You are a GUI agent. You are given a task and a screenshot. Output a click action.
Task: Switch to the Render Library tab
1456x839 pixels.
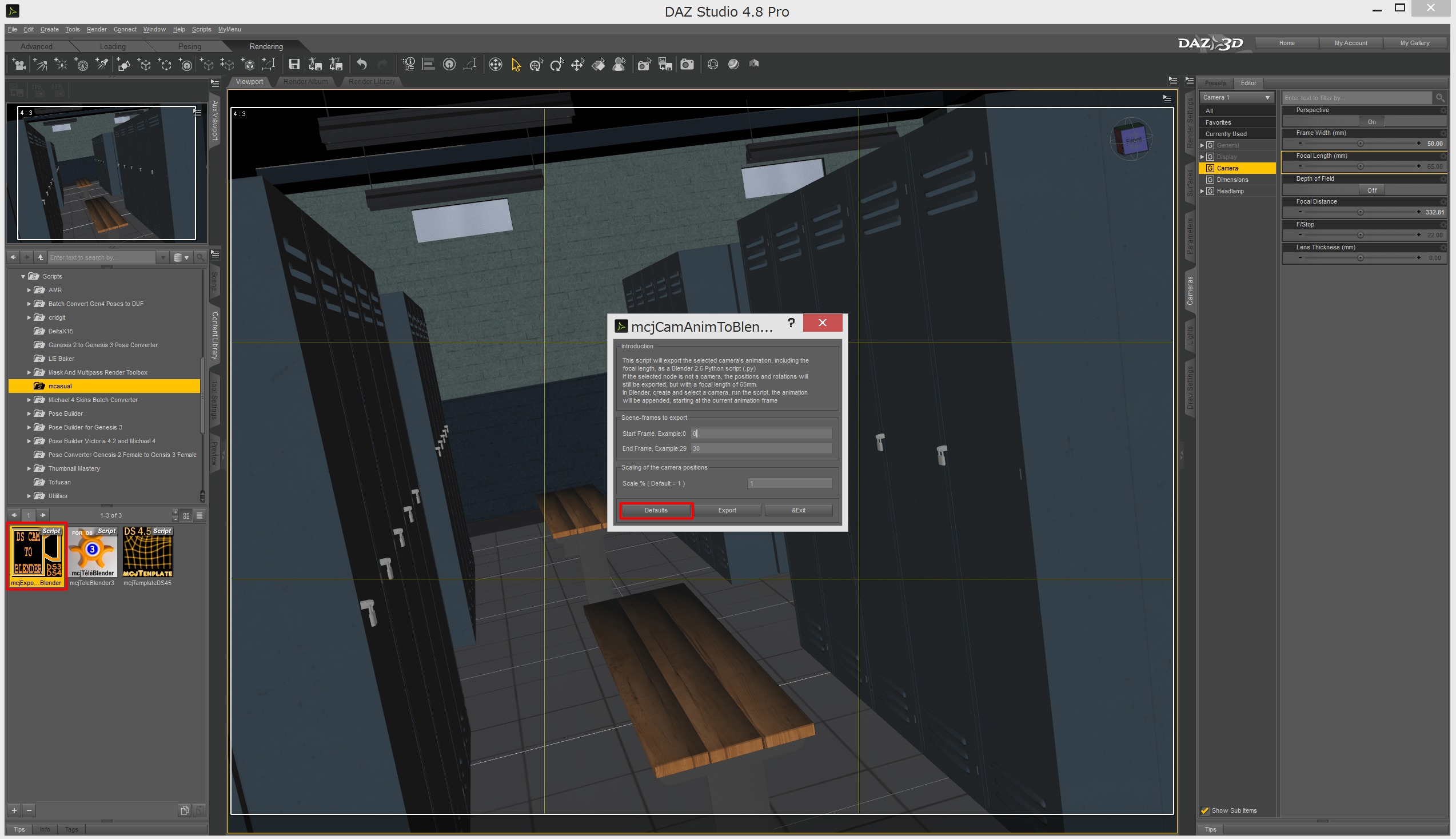point(372,82)
